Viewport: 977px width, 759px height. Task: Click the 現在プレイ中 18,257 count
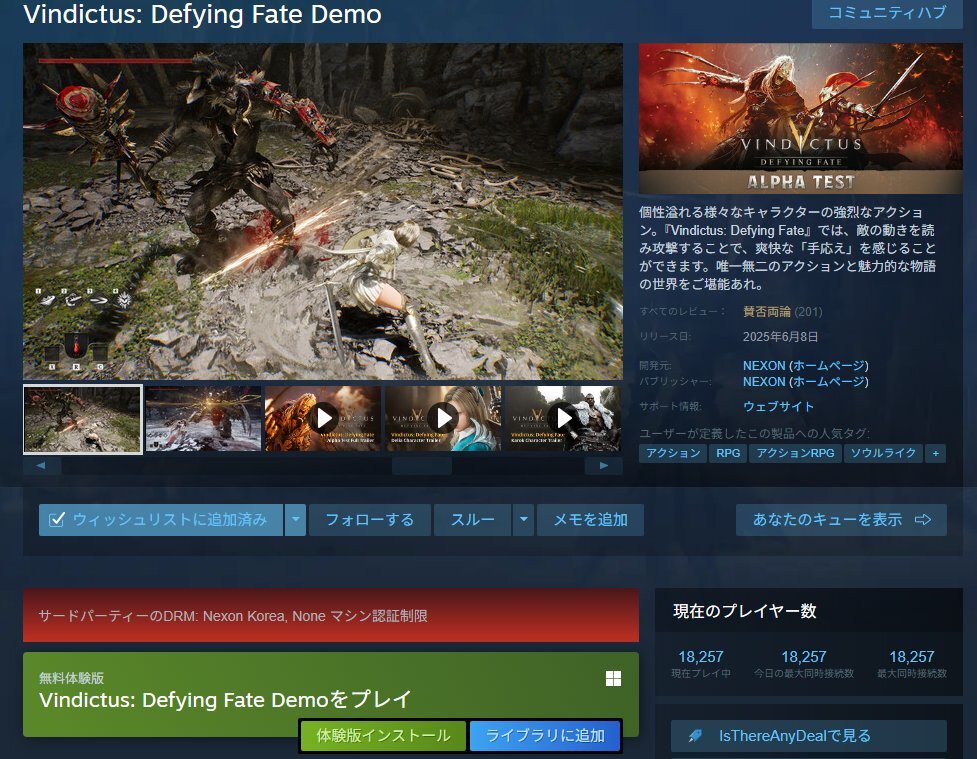tap(701, 657)
